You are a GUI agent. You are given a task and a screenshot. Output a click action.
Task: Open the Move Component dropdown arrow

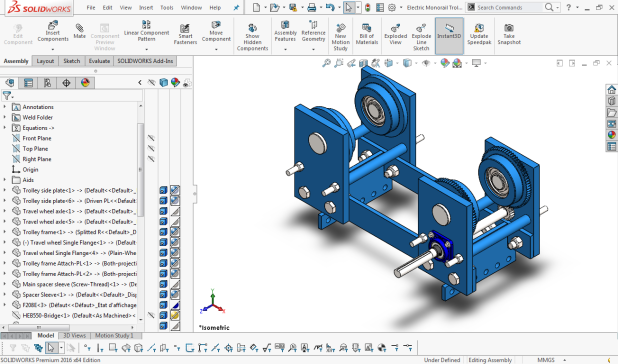point(216,49)
